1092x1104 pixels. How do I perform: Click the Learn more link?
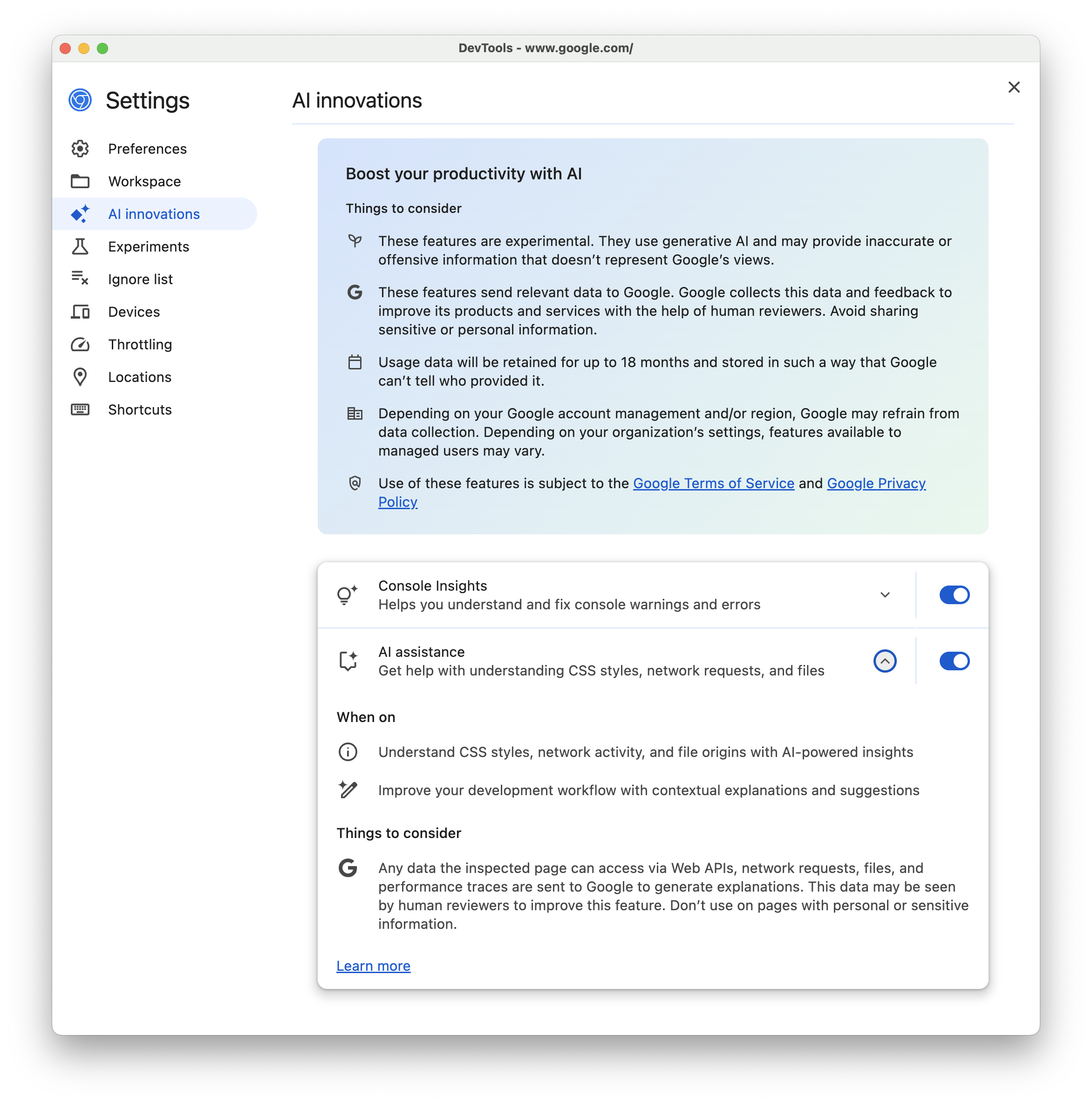click(373, 966)
